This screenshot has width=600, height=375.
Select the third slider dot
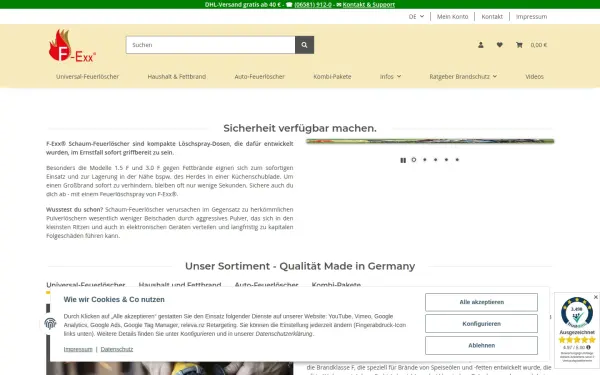(435, 160)
